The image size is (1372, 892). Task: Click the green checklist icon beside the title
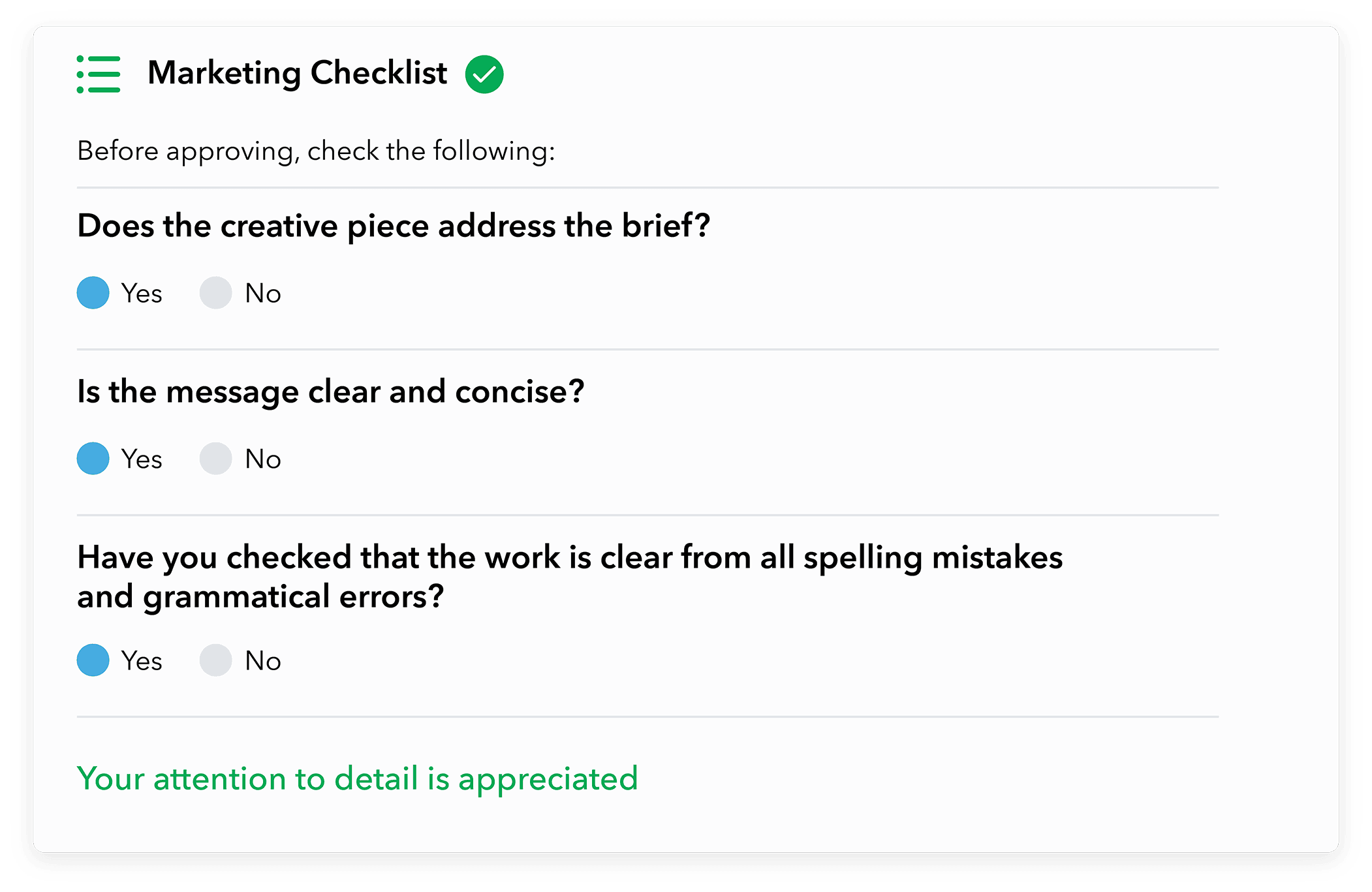(97, 74)
